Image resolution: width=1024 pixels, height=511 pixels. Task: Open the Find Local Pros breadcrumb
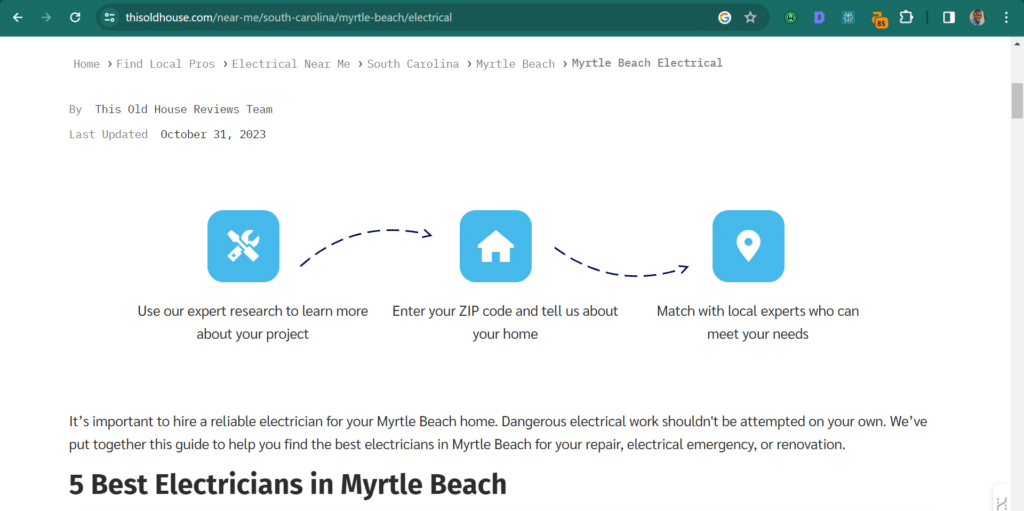coord(166,64)
